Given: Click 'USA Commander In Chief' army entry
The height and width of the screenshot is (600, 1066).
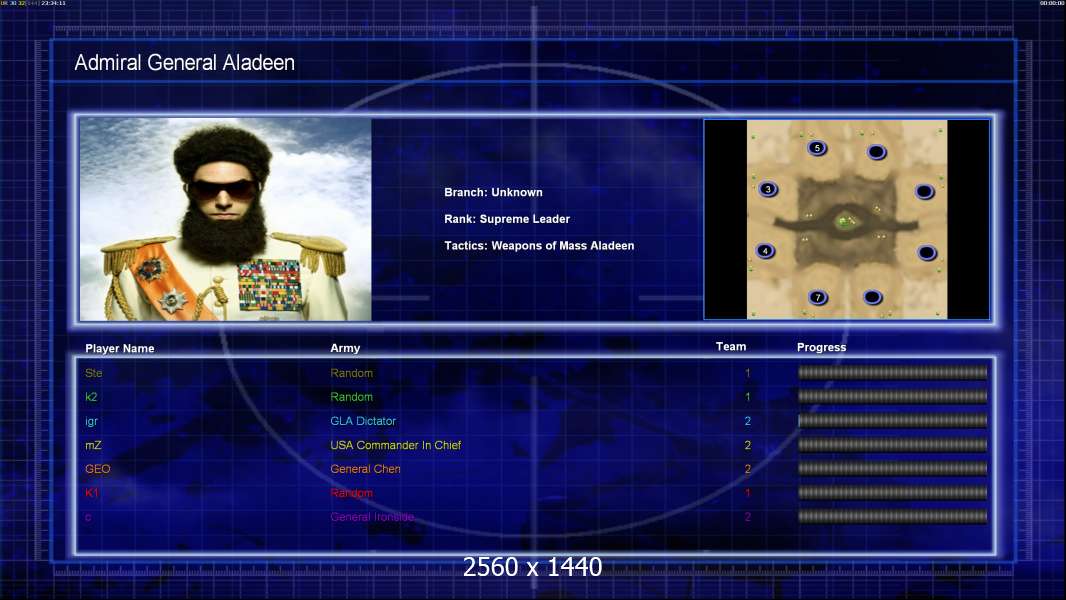Looking at the screenshot, I should coord(396,445).
